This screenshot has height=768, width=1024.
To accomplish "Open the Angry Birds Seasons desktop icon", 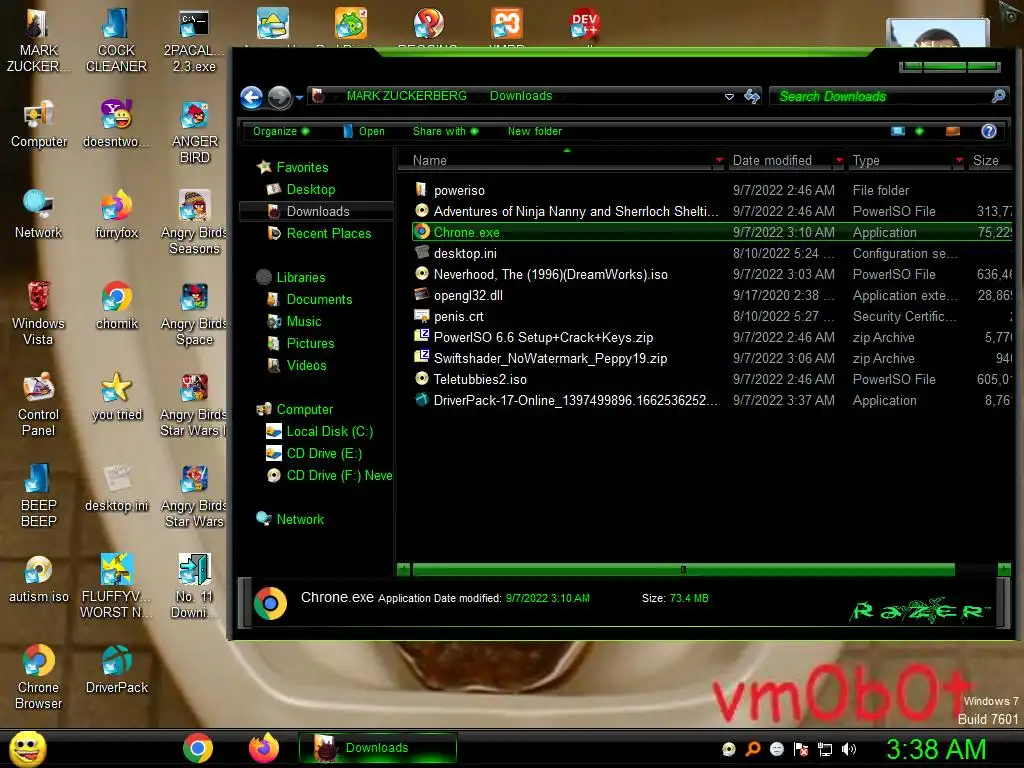I will coord(194,223).
